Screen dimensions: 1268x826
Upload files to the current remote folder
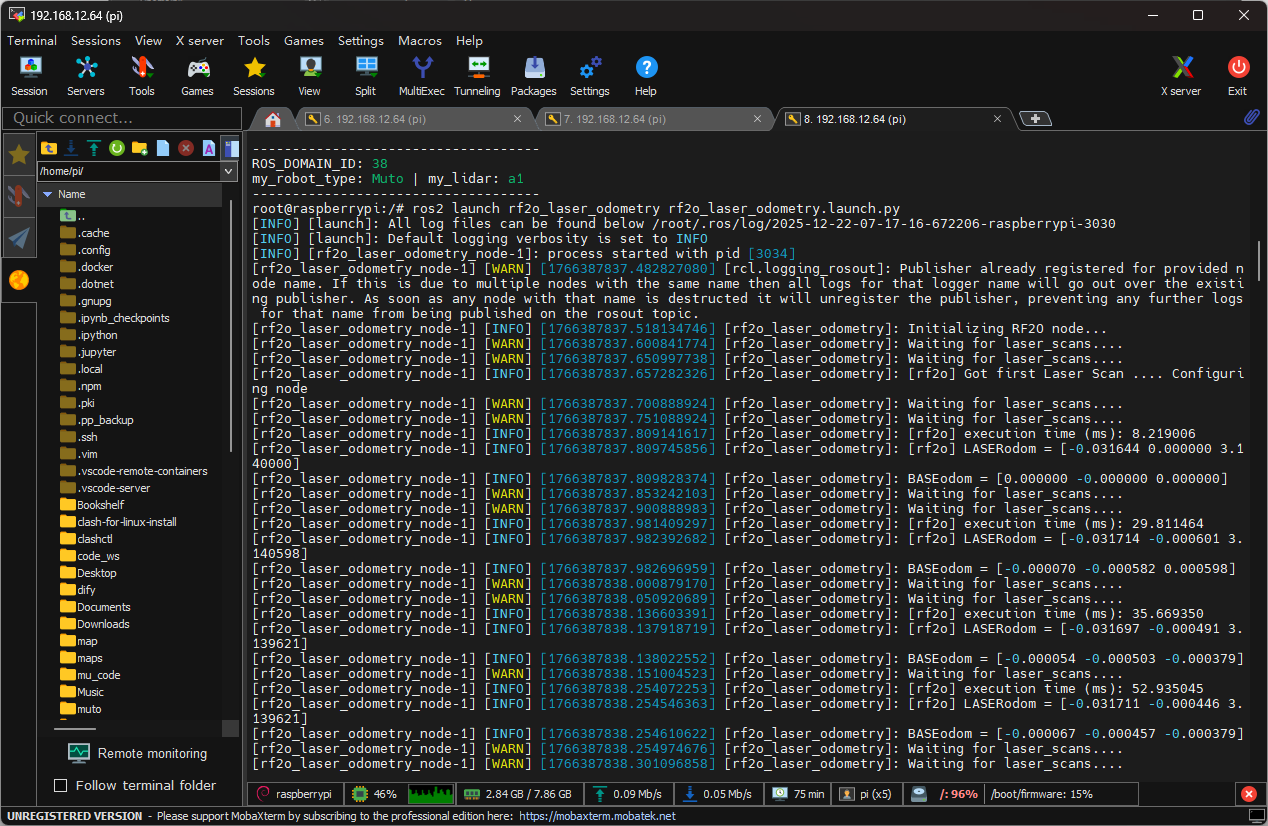click(94, 148)
